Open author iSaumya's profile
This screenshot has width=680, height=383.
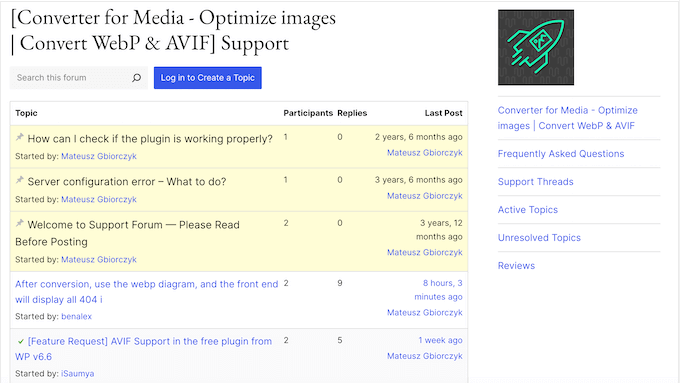point(78,373)
